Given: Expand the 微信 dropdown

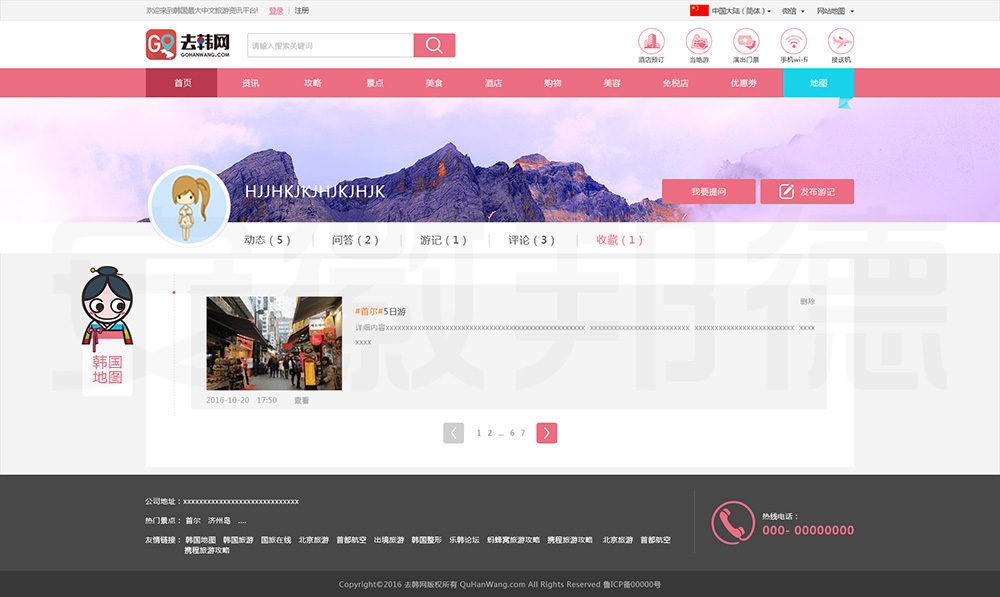Looking at the screenshot, I should [792, 11].
